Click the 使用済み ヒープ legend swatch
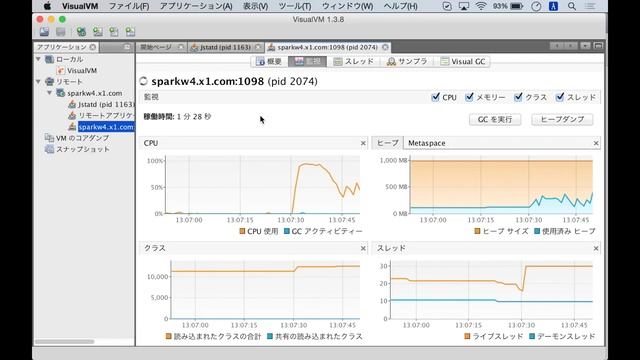The width and height of the screenshot is (640, 360). pos(537,231)
